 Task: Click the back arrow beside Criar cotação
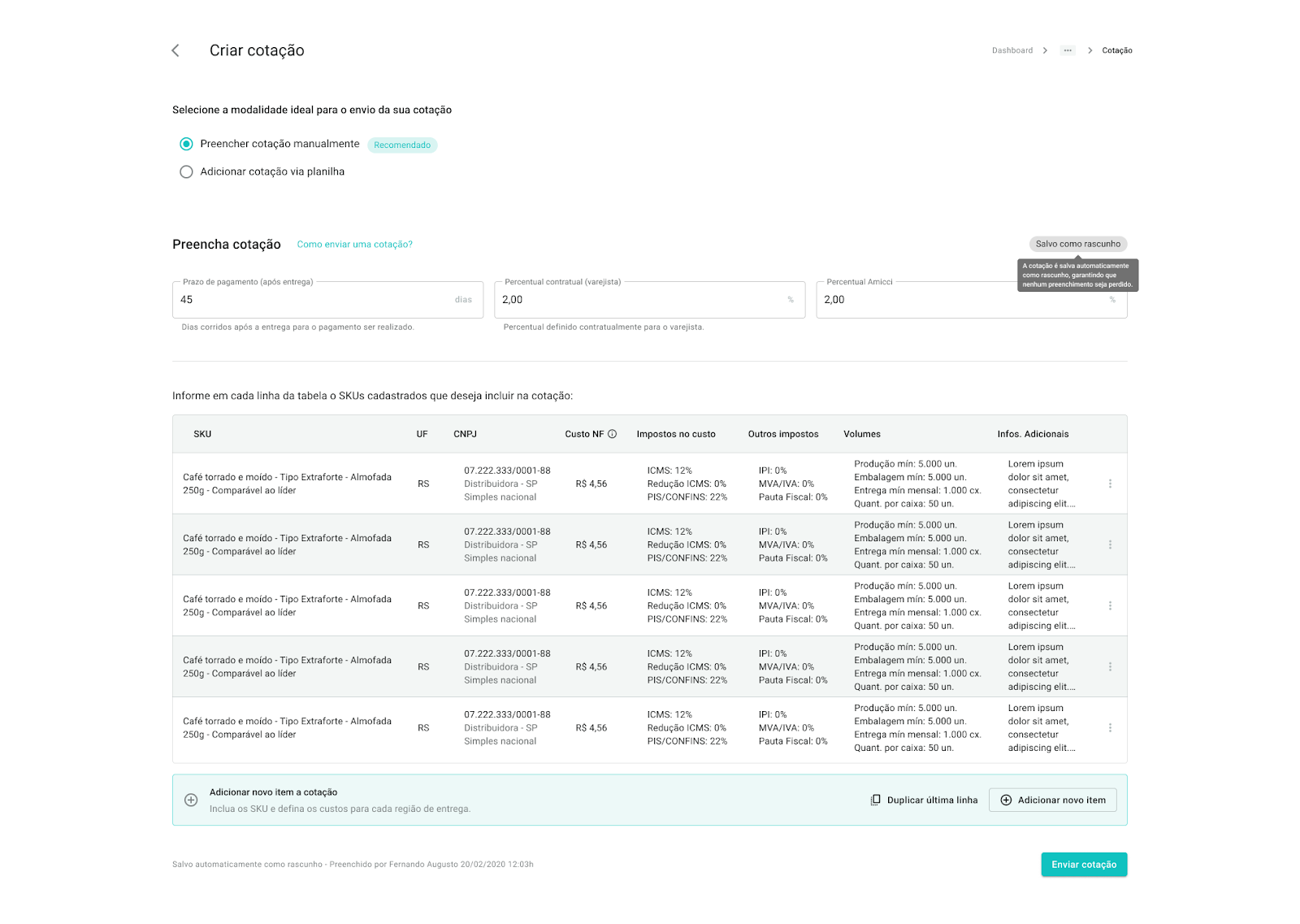pos(175,50)
